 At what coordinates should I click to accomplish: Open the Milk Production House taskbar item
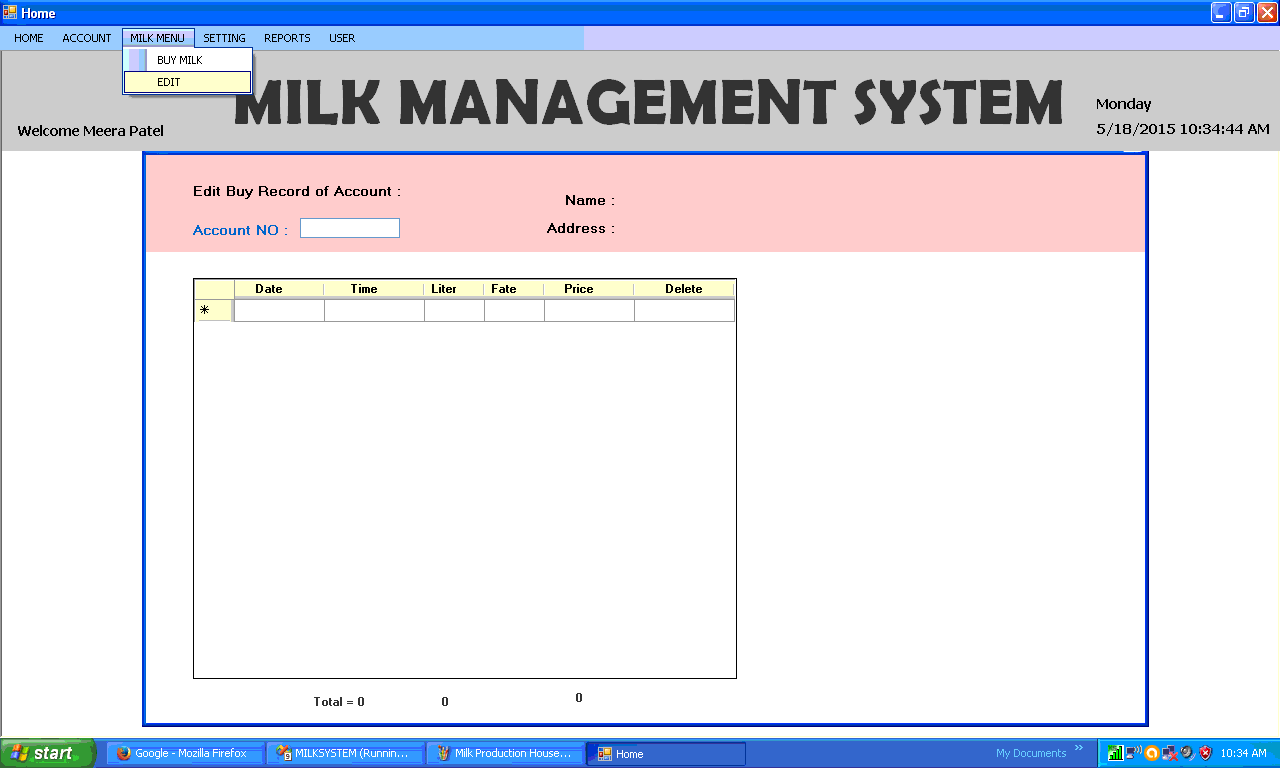click(x=505, y=754)
